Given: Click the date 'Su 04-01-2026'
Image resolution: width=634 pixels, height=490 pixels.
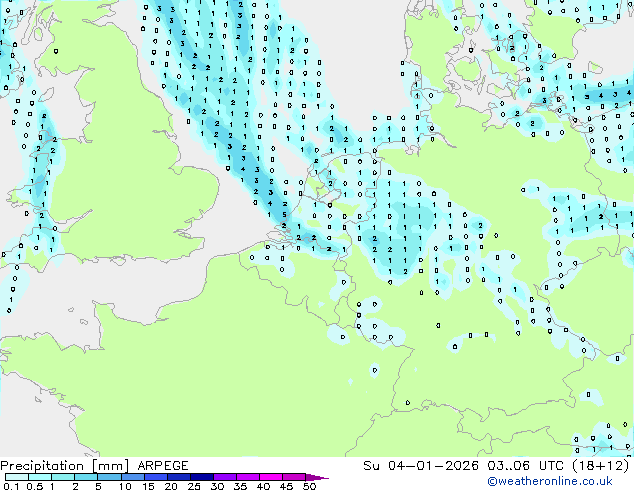Looking at the screenshot, I should tap(421, 466).
